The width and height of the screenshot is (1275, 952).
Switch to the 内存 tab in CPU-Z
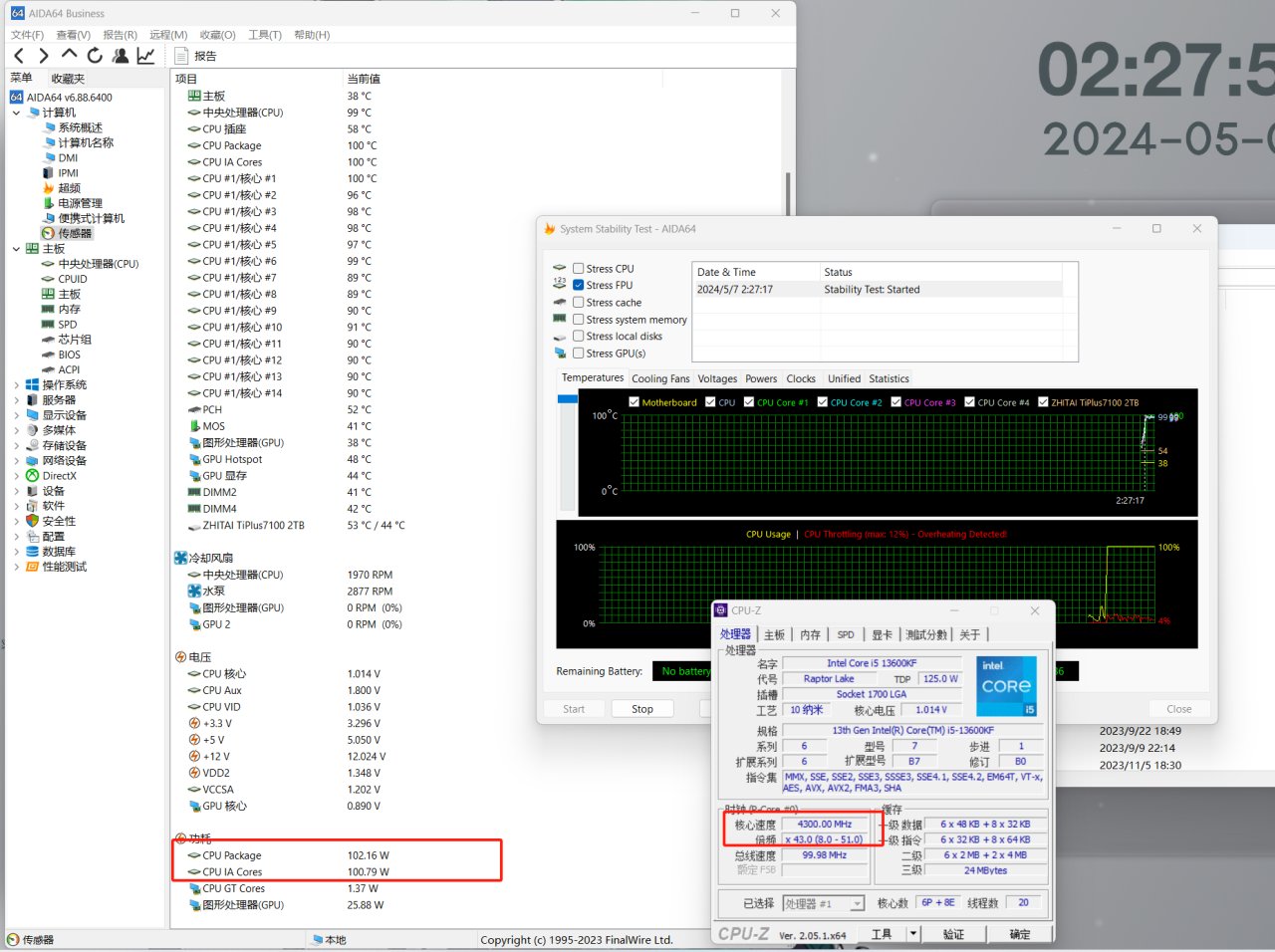click(810, 634)
